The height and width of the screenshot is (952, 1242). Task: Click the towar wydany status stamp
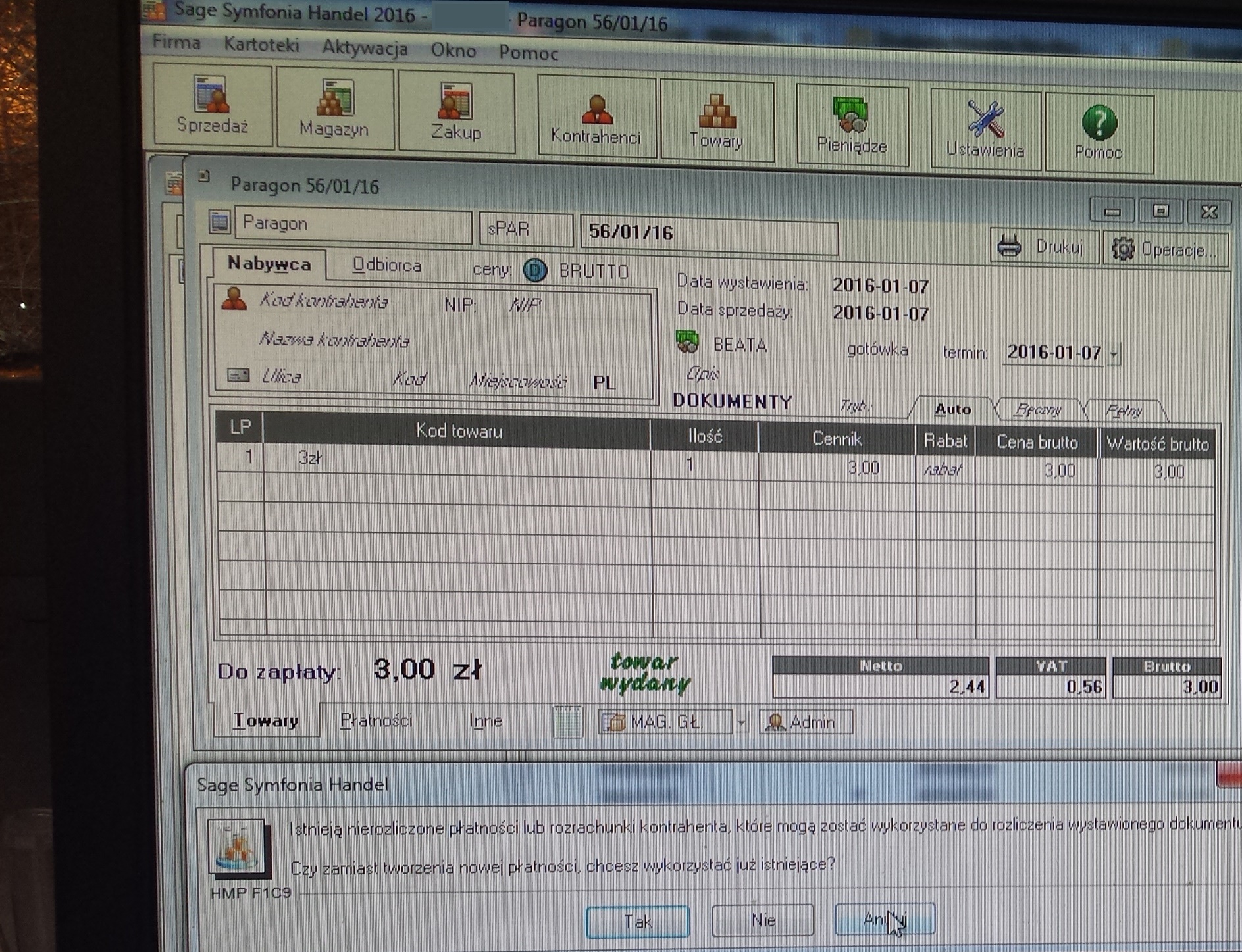tap(645, 672)
